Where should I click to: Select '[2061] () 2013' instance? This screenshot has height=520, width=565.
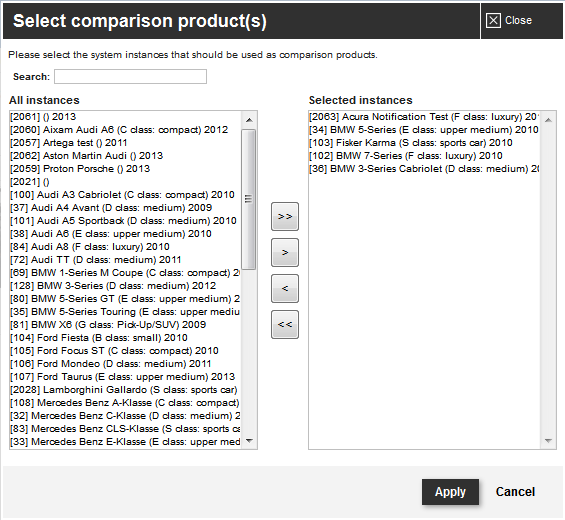click(x=125, y=117)
